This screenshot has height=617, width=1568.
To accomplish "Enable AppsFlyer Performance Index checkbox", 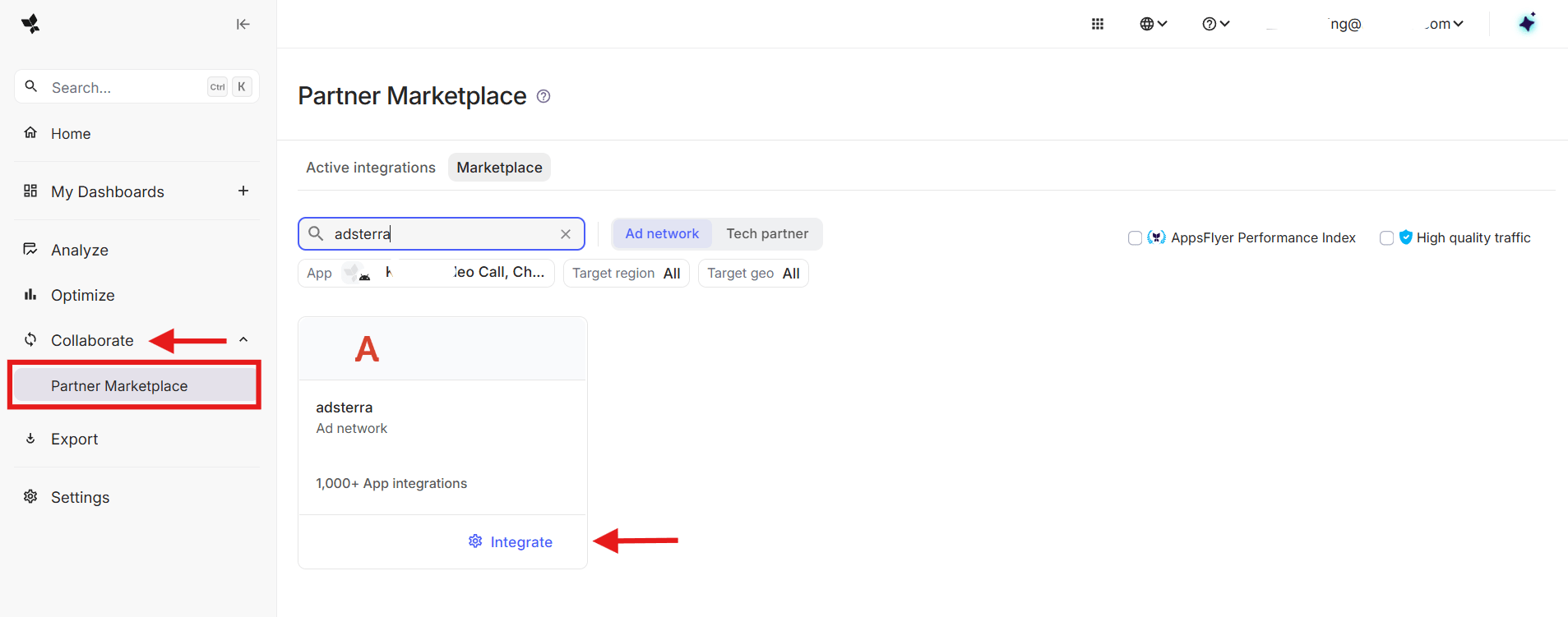I will [1135, 238].
